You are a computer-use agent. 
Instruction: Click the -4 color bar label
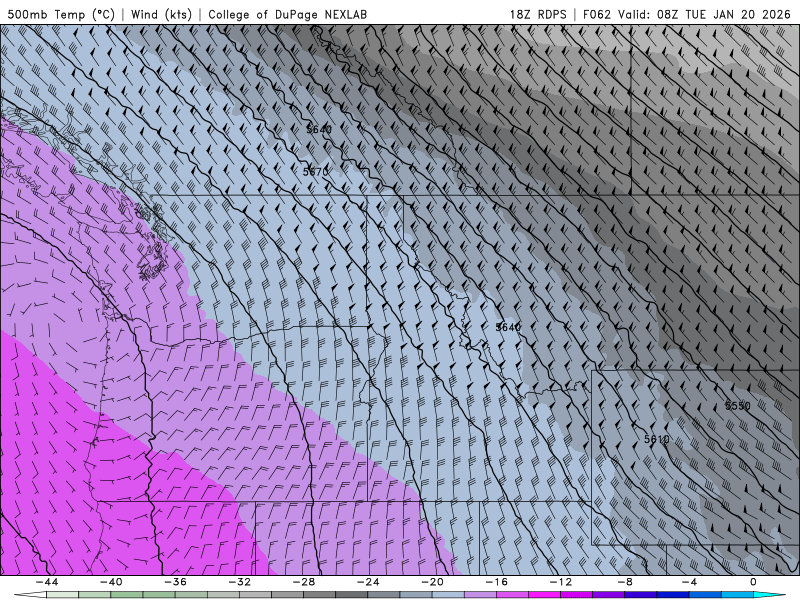click(689, 582)
